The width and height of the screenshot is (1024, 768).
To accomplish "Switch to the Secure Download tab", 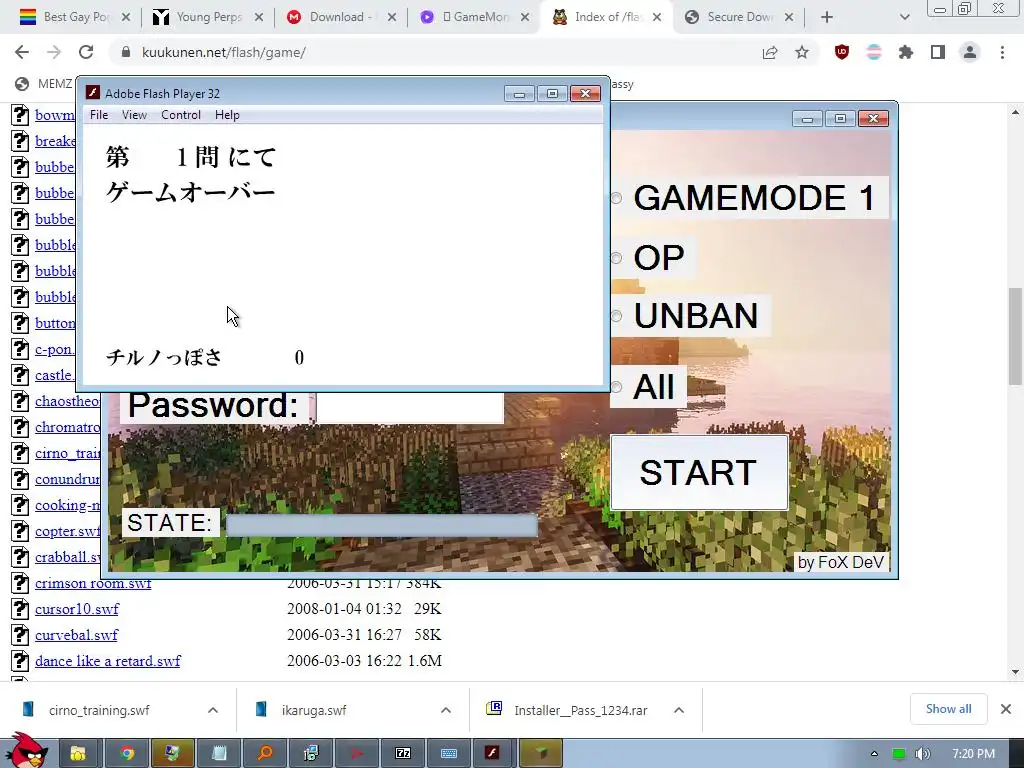I will 739,17.
